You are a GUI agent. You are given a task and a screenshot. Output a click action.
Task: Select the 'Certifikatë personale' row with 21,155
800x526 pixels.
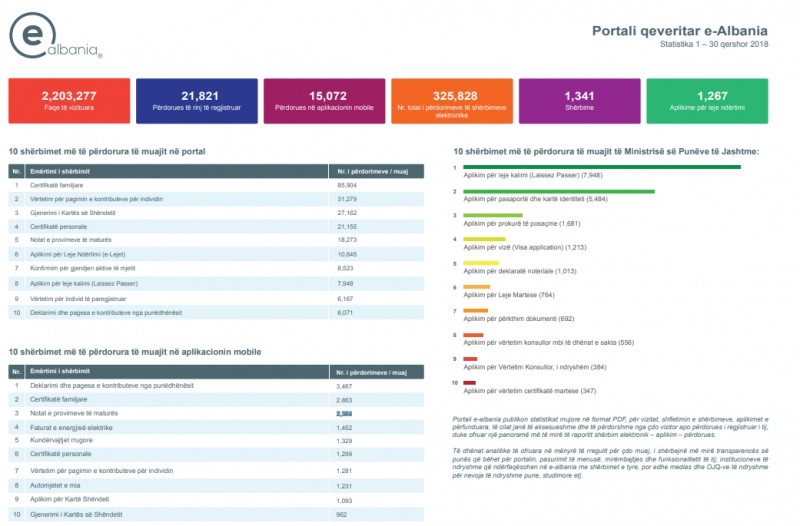216,227
